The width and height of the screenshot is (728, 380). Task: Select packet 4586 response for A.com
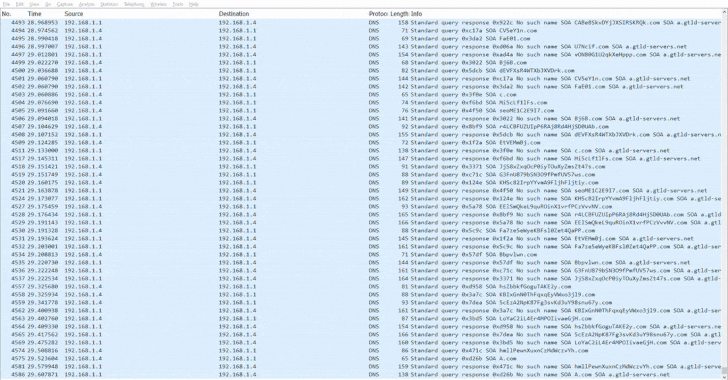361,374
